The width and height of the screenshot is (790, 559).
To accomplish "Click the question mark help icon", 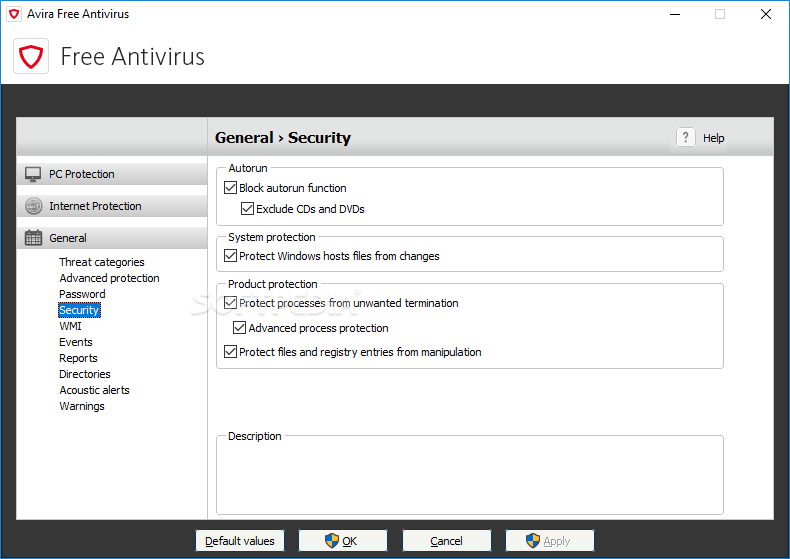I will click(685, 137).
